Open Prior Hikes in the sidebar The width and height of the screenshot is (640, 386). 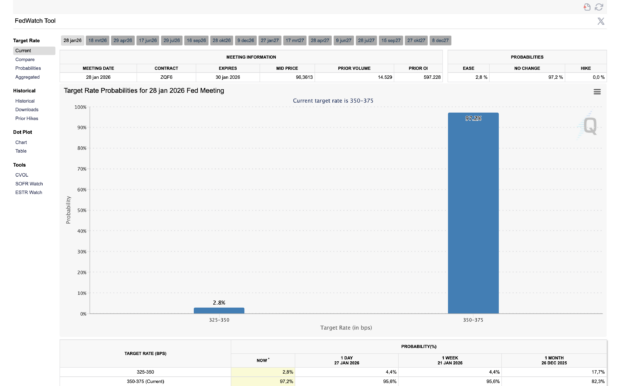tap(27, 118)
